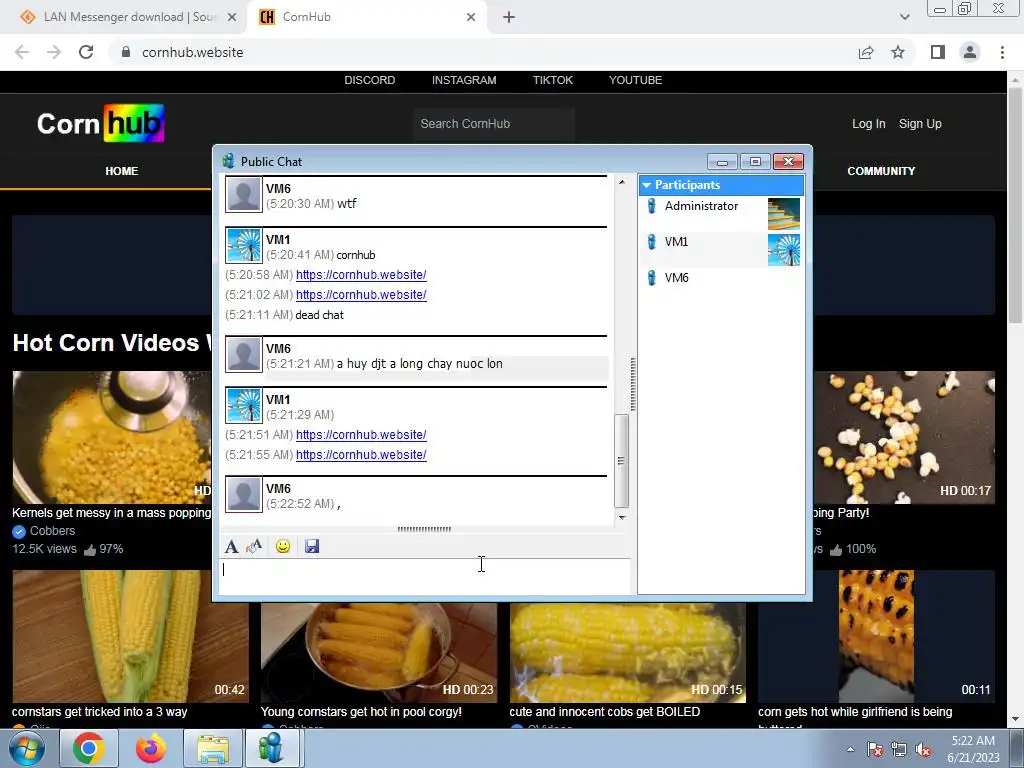Open 'cornstars get tricked into a 3 way' video
Screen dimensions: 1024x768
(130, 636)
